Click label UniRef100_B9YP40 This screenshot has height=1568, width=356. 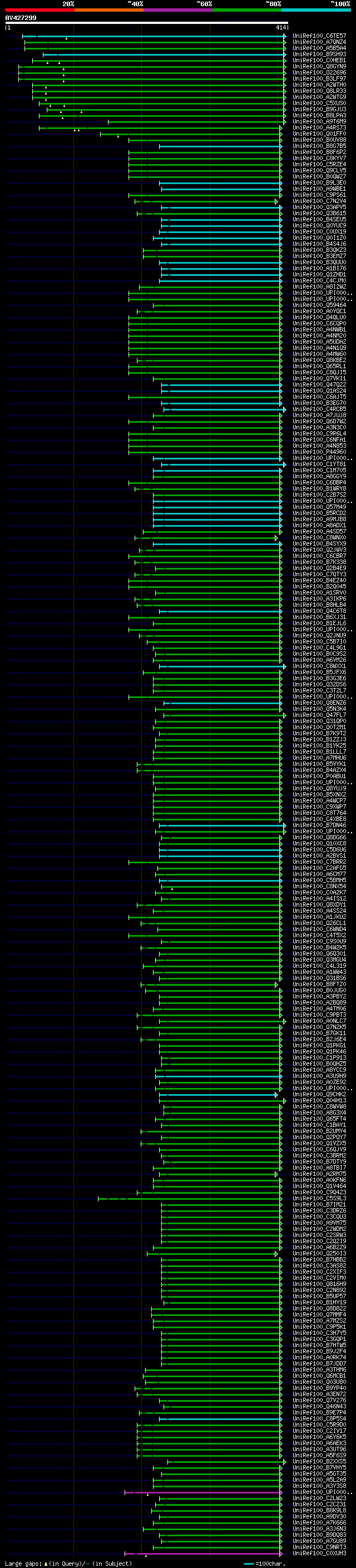point(319,1387)
